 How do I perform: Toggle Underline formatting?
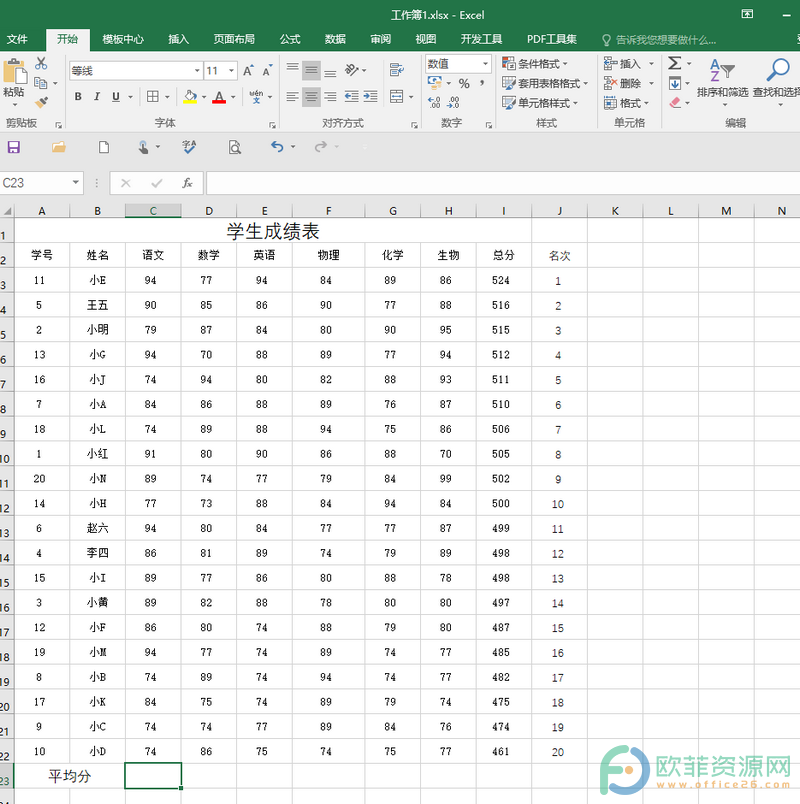(x=116, y=96)
